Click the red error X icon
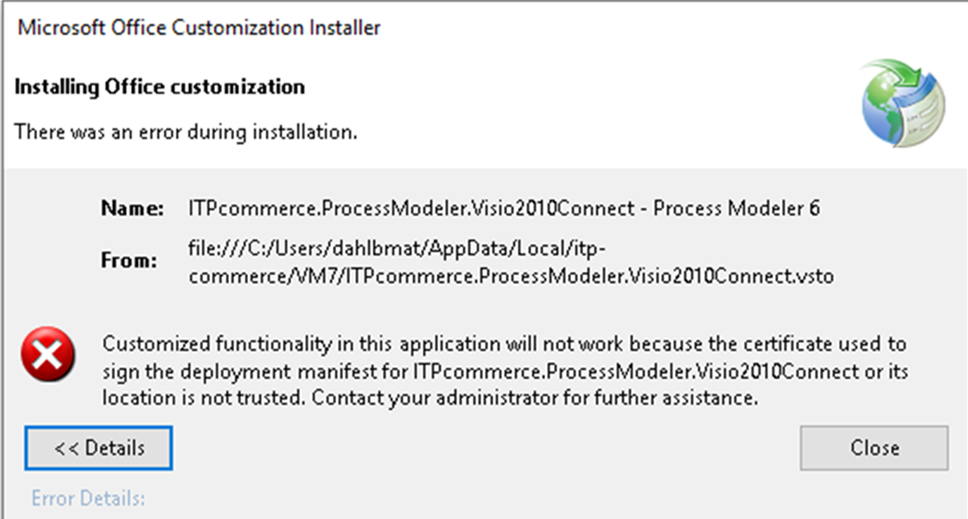This screenshot has width=968, height=519. point(48,354)
